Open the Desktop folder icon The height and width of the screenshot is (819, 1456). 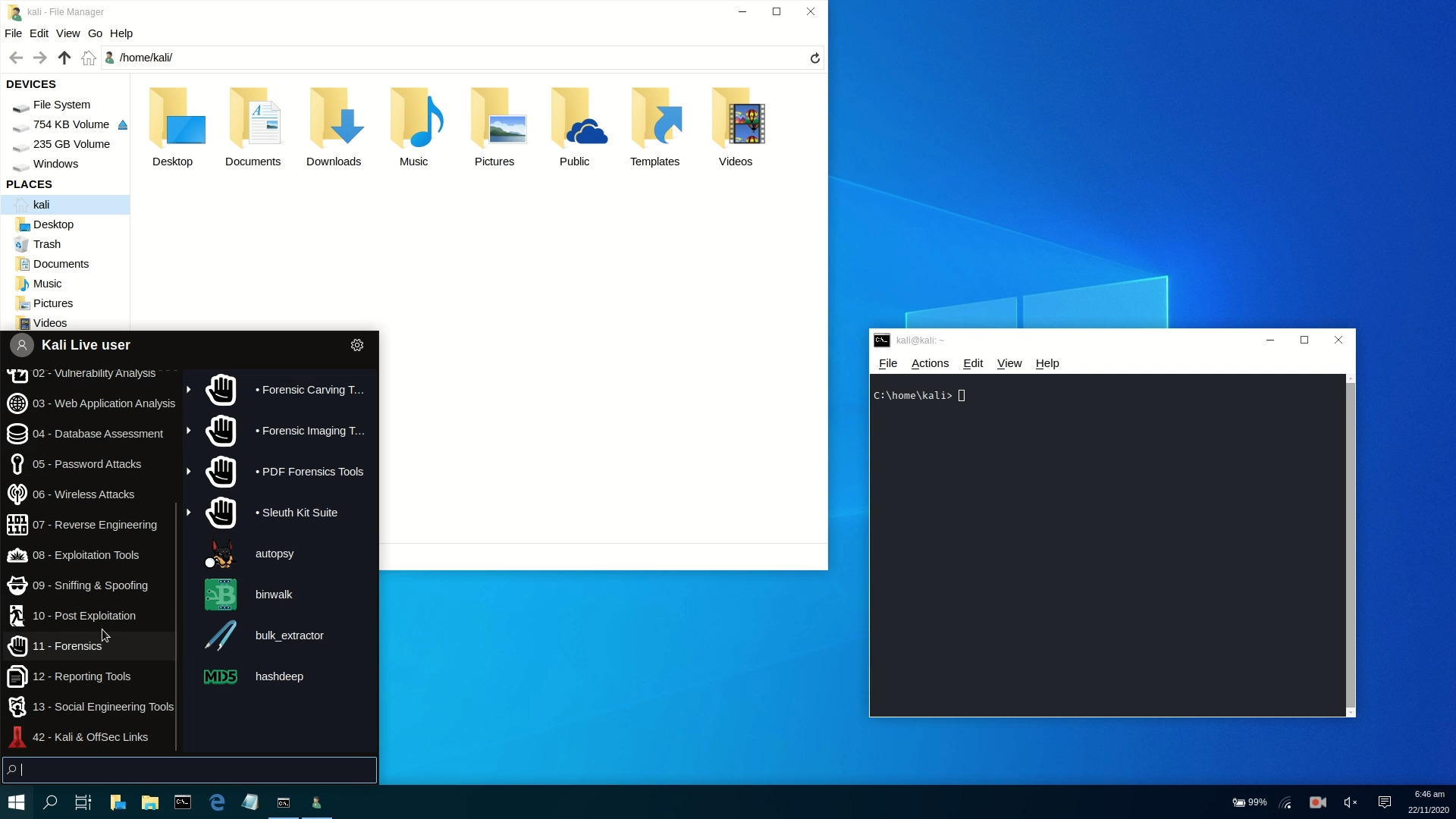pyautogui.click(x=177, y=118)
